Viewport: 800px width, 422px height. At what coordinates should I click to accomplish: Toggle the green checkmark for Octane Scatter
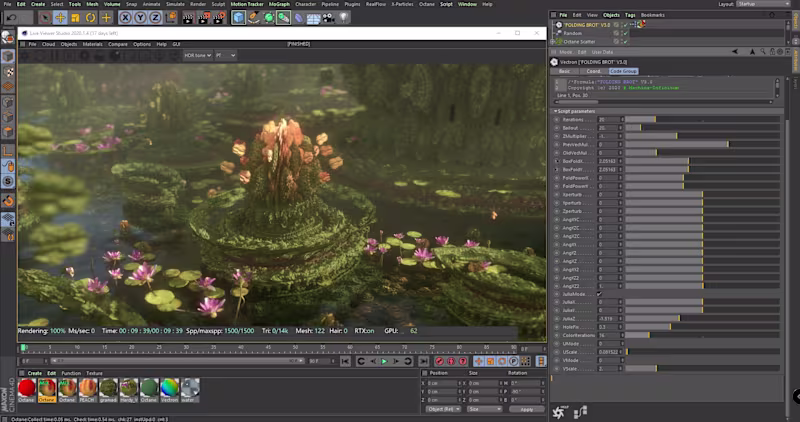pos(625,40)
